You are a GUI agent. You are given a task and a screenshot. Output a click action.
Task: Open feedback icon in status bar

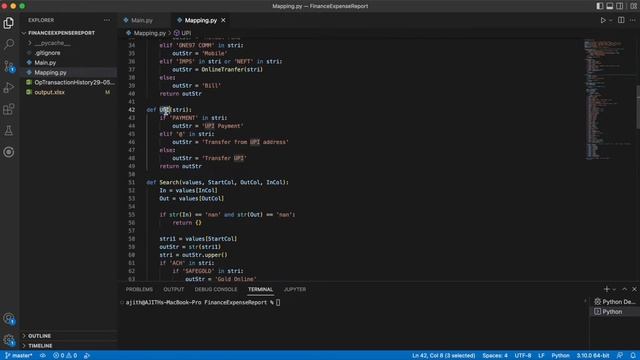pyautogui.click(x=620, y=356)
